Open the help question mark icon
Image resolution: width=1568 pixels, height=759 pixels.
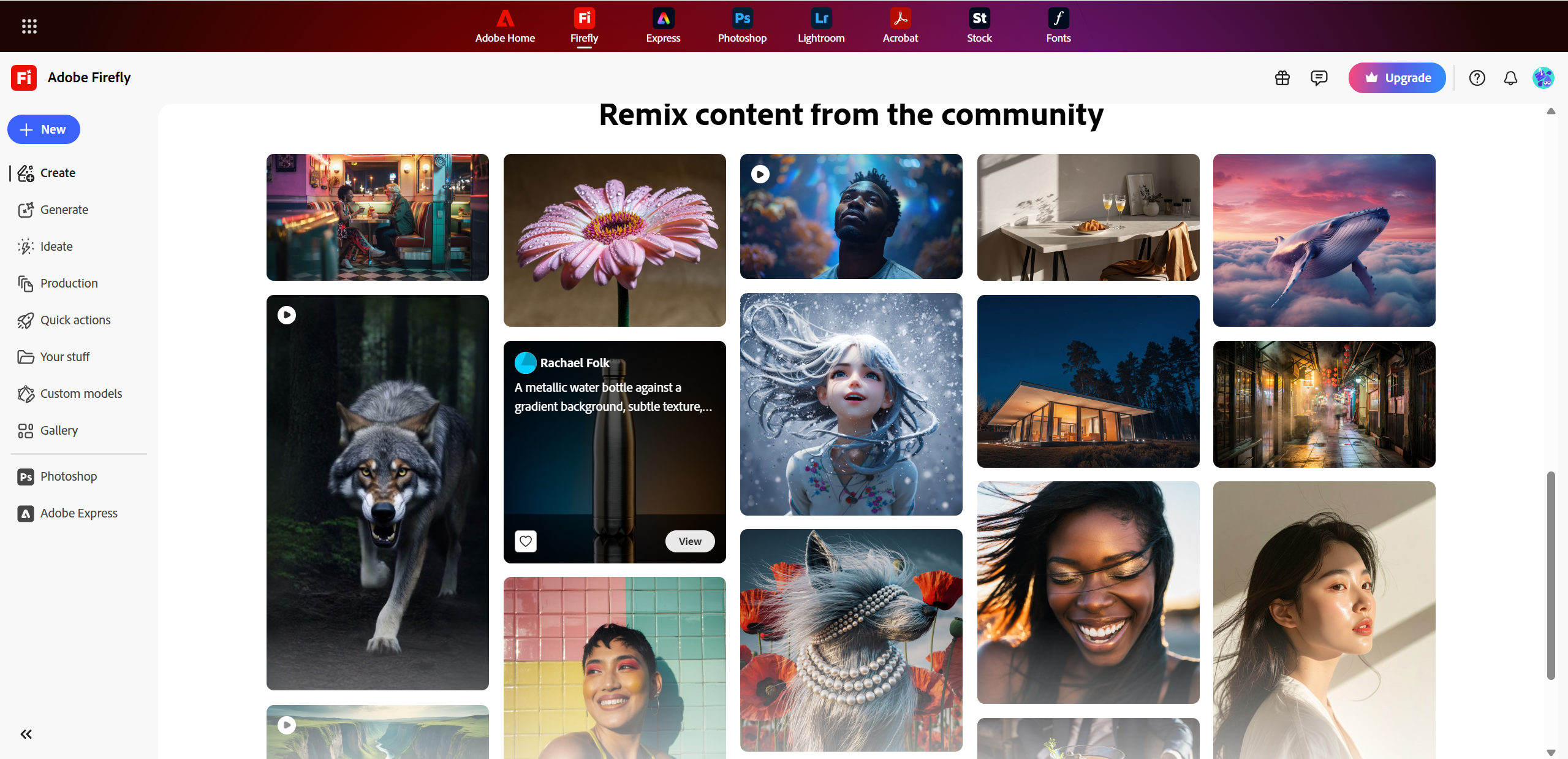click(x=1477, y=78)
